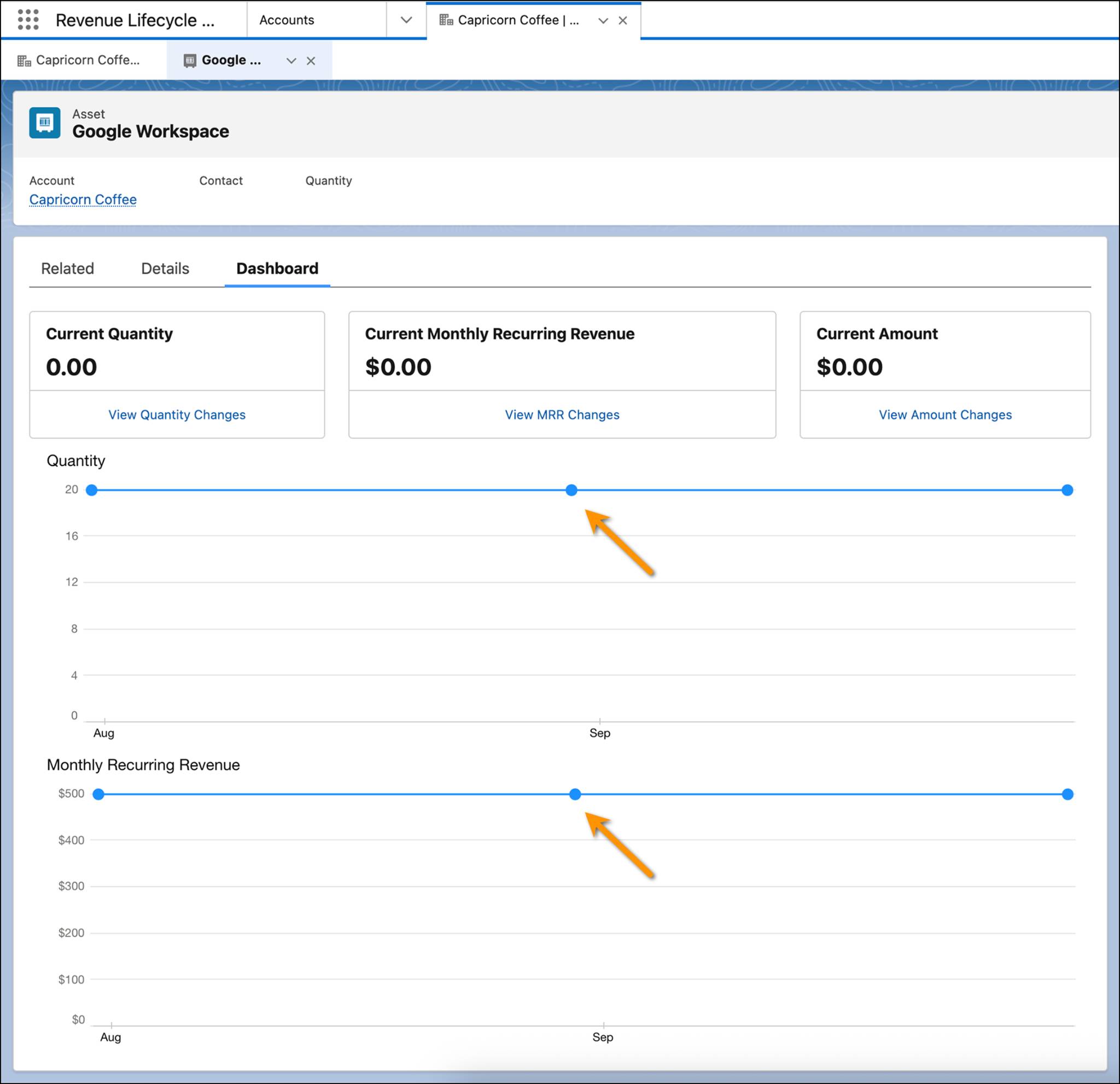Click the Google Workspace asset title
Viewport: 1120px width, 1084px height.
pyautogui.click(x=150, y=131)
